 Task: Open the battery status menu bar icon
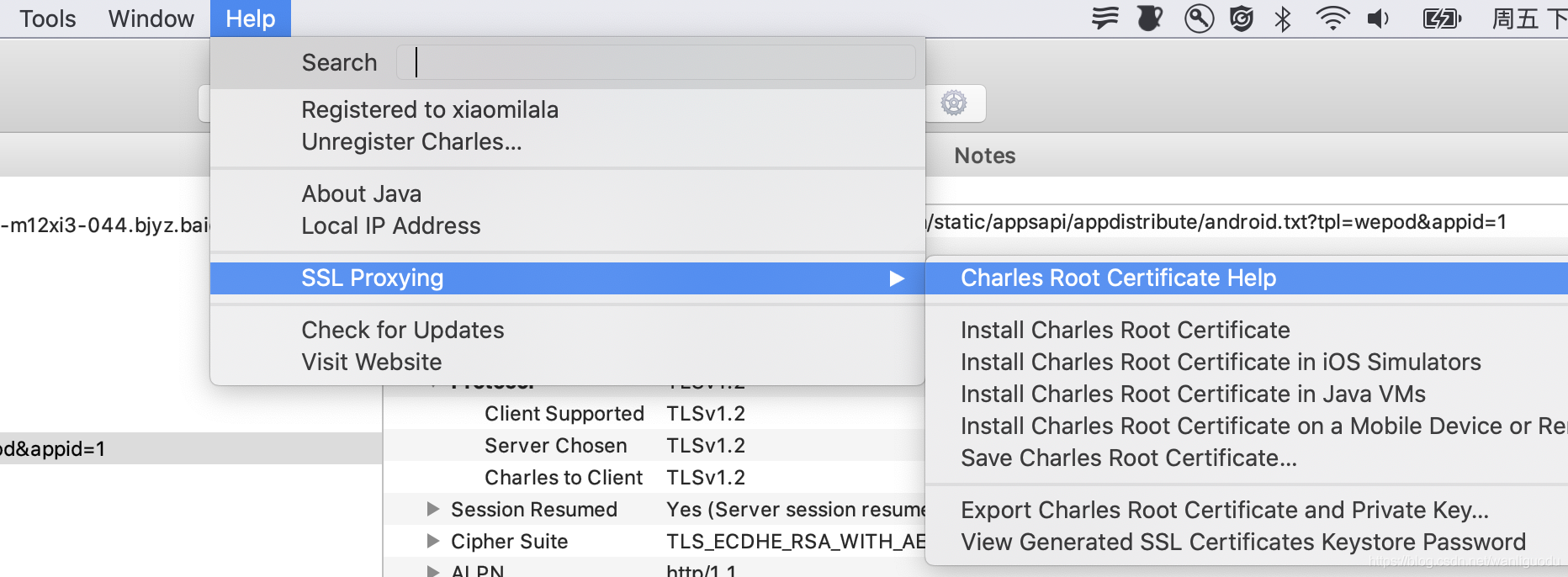pos(1442,18)
